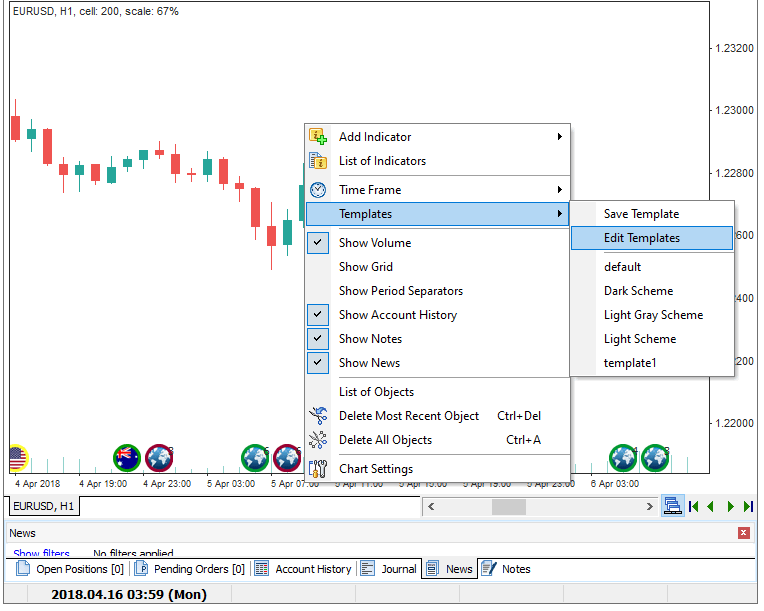Enable Show Grid option

coord(366,267)
